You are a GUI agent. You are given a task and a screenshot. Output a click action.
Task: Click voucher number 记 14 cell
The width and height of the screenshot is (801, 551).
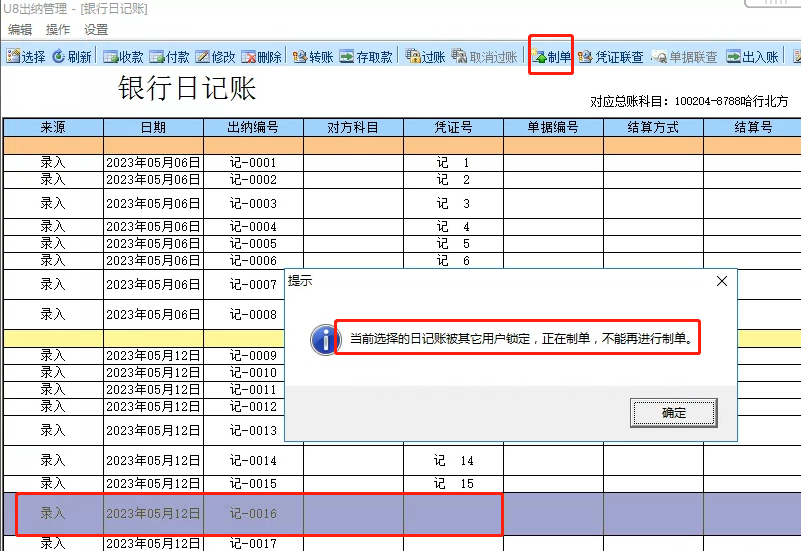(454, 461)
